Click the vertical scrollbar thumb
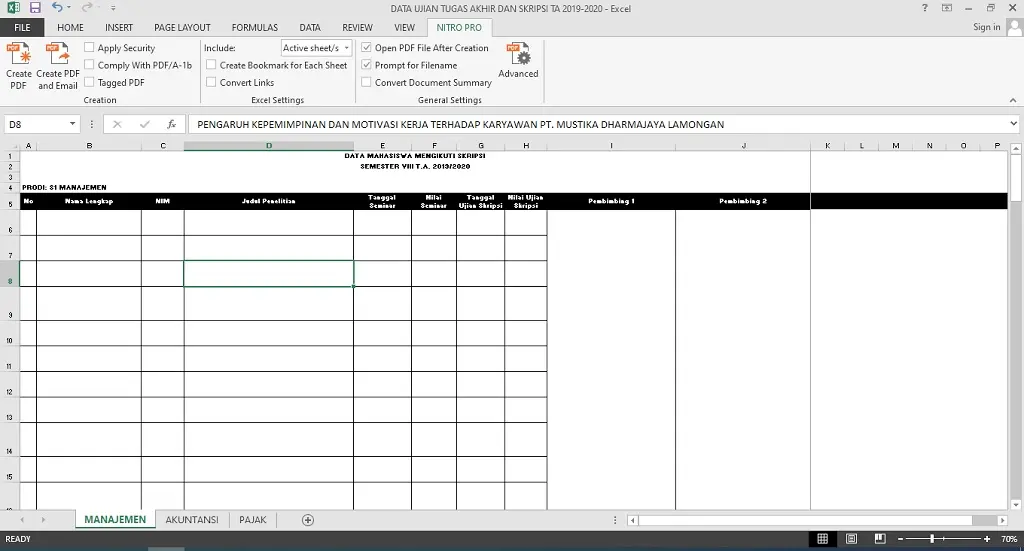1024x551 pixels. click(1016, 178)
